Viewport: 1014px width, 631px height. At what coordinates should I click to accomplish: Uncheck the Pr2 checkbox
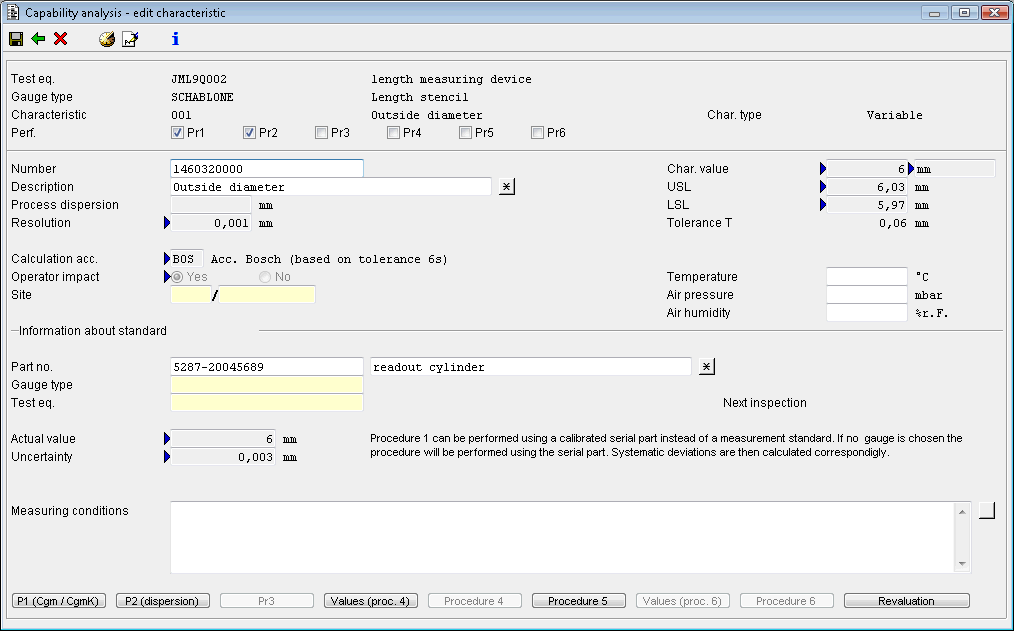pos(249,133)
